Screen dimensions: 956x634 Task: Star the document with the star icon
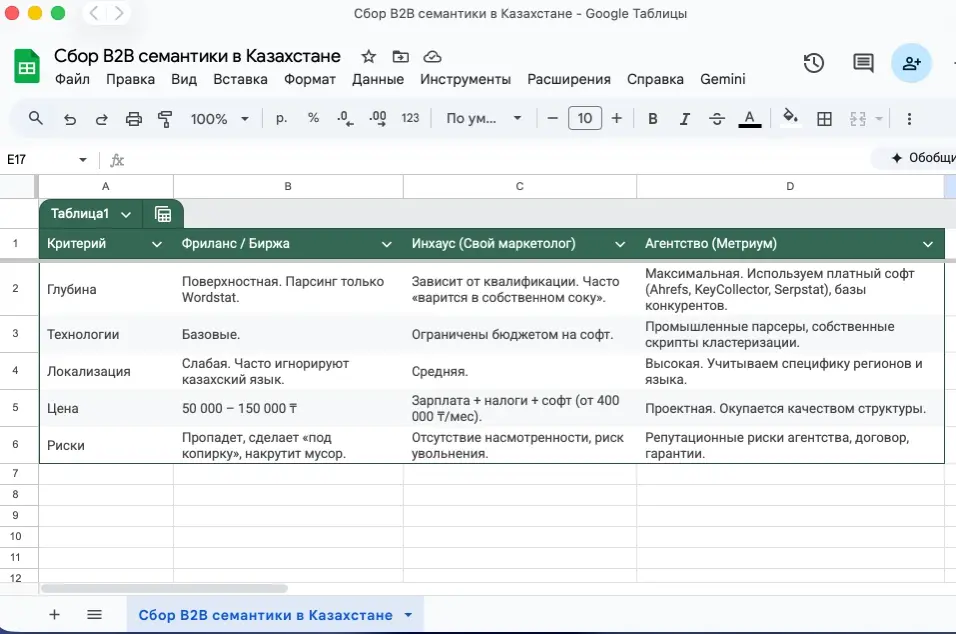369,56
